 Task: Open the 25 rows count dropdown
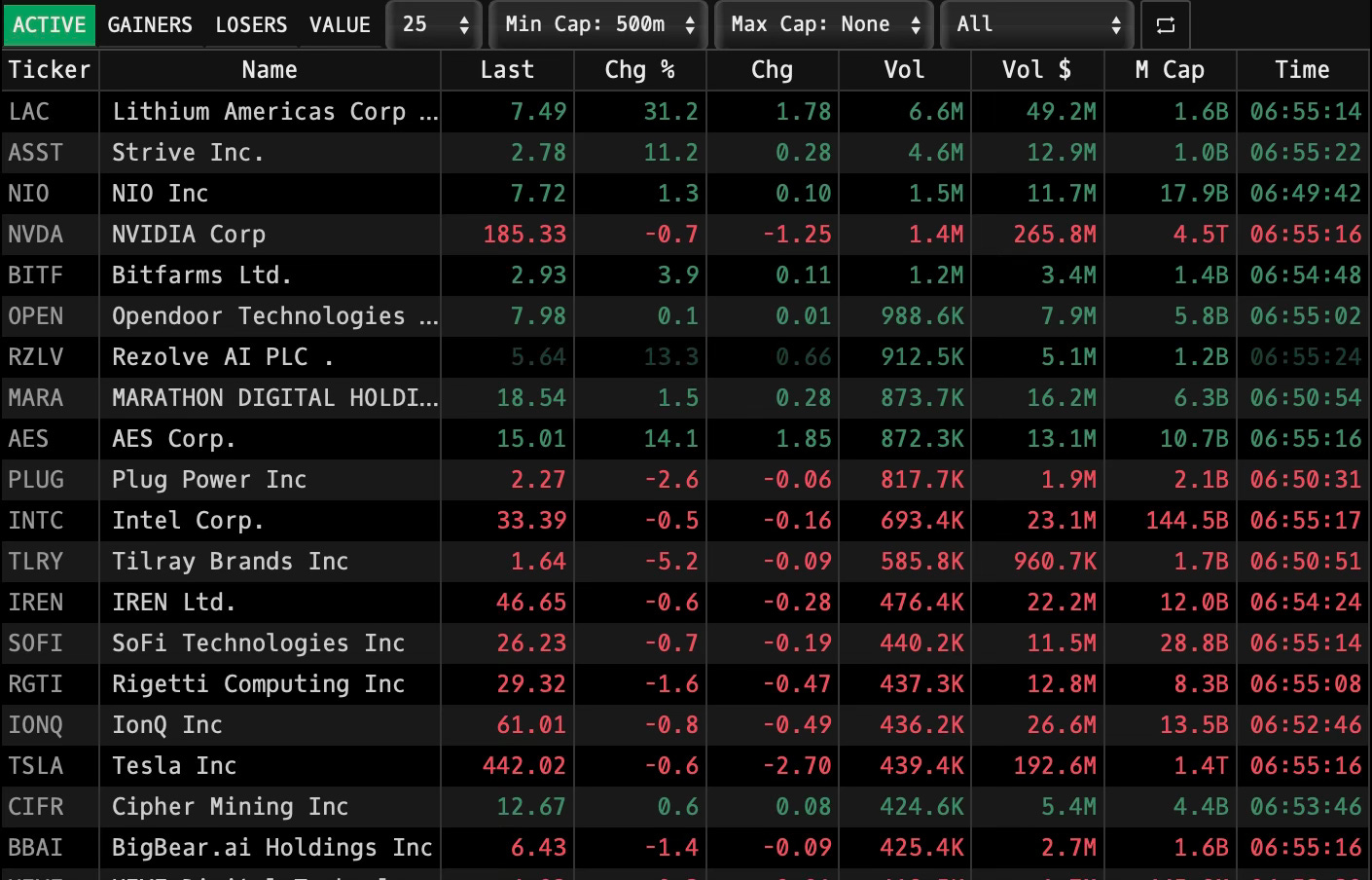click(x=434, y=24)
